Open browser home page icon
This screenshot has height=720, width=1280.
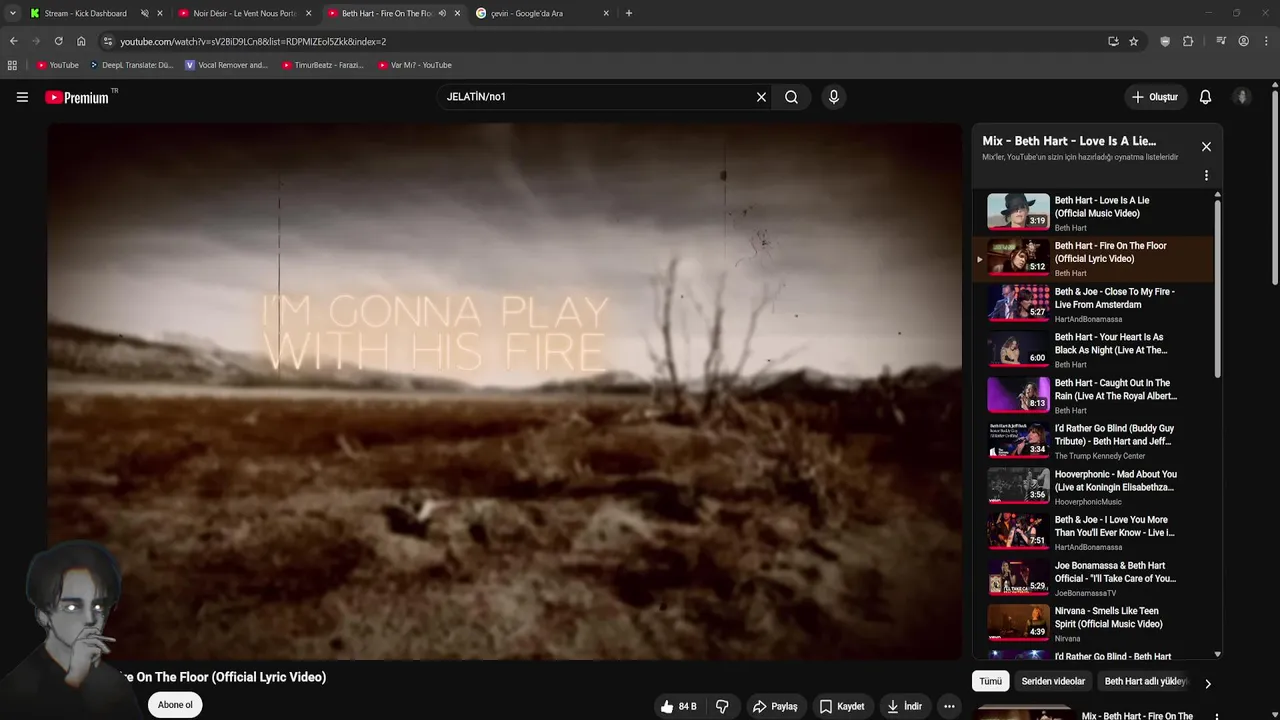pos(81,41)
